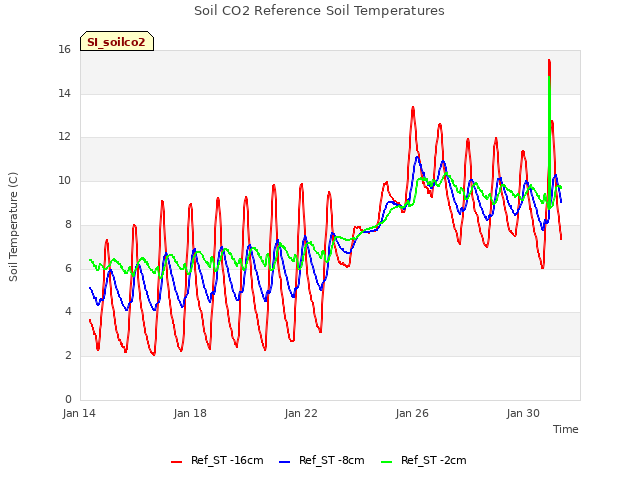Click the 14 y-axis tick label
Image resolution: width=640 pixels, height=480 pixels.
tap(64, 93)
